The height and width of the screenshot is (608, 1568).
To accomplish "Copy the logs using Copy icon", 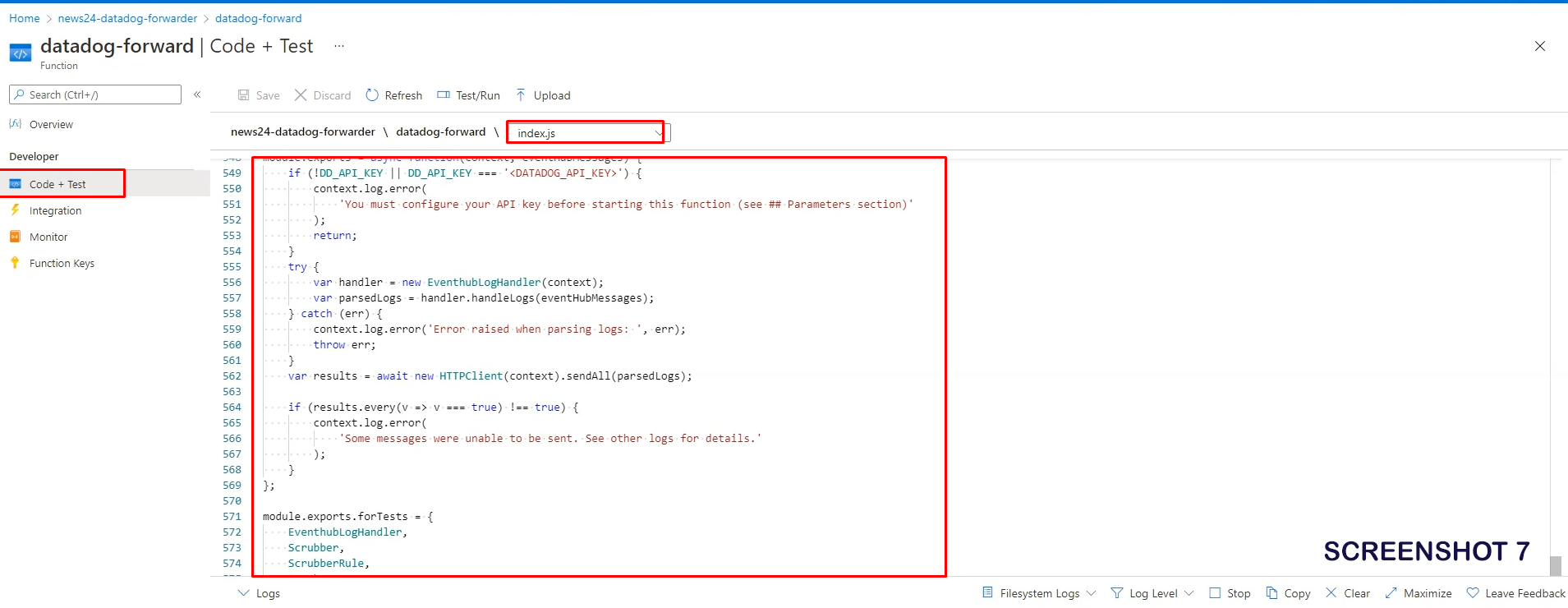I will [x=1272, y=593].
